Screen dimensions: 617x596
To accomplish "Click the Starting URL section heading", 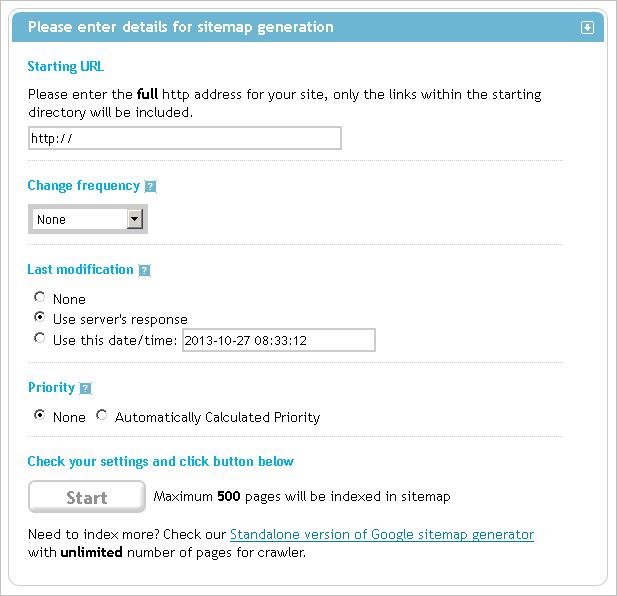I will [66, 66].
